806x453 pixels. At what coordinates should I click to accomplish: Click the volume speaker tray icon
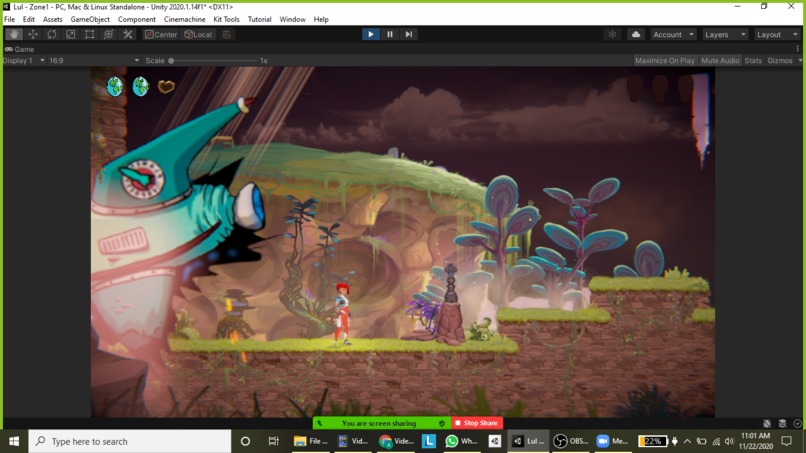pyautogui.click(x=729, y=441)
